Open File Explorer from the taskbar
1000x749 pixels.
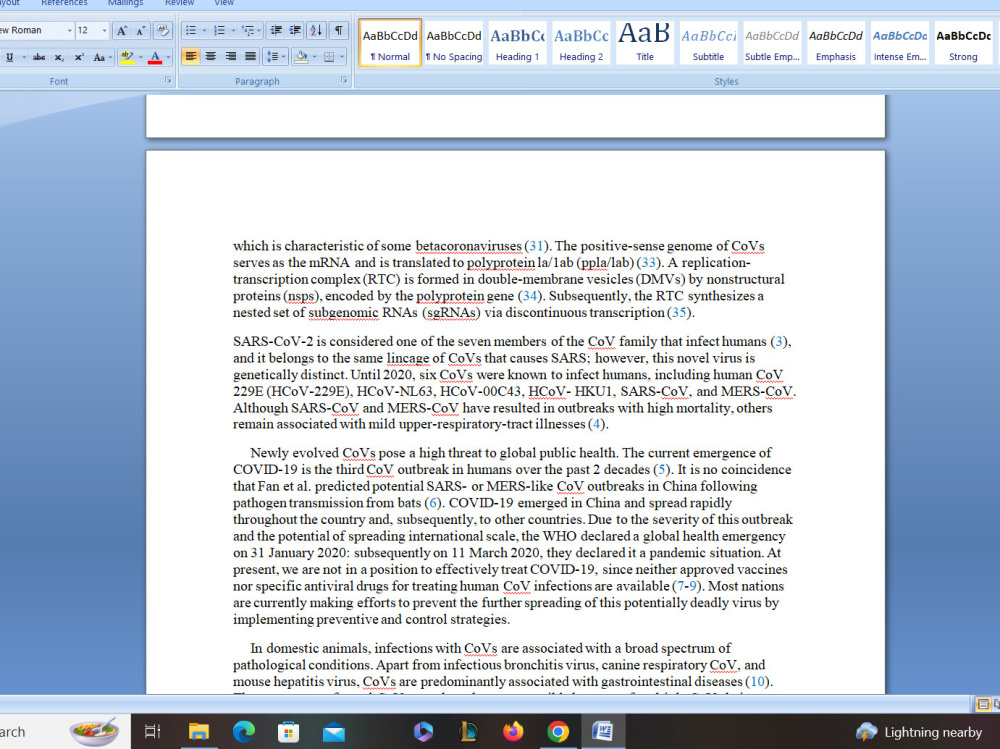198,732
